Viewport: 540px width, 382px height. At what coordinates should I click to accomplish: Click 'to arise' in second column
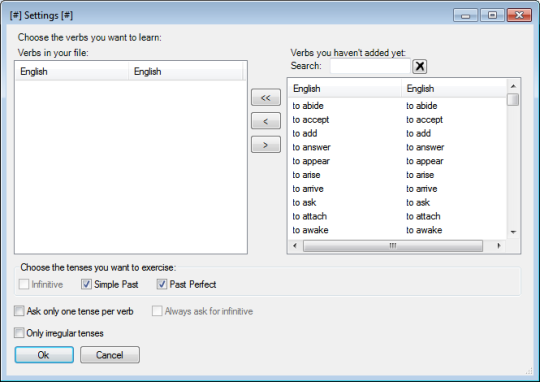point(420,175)
